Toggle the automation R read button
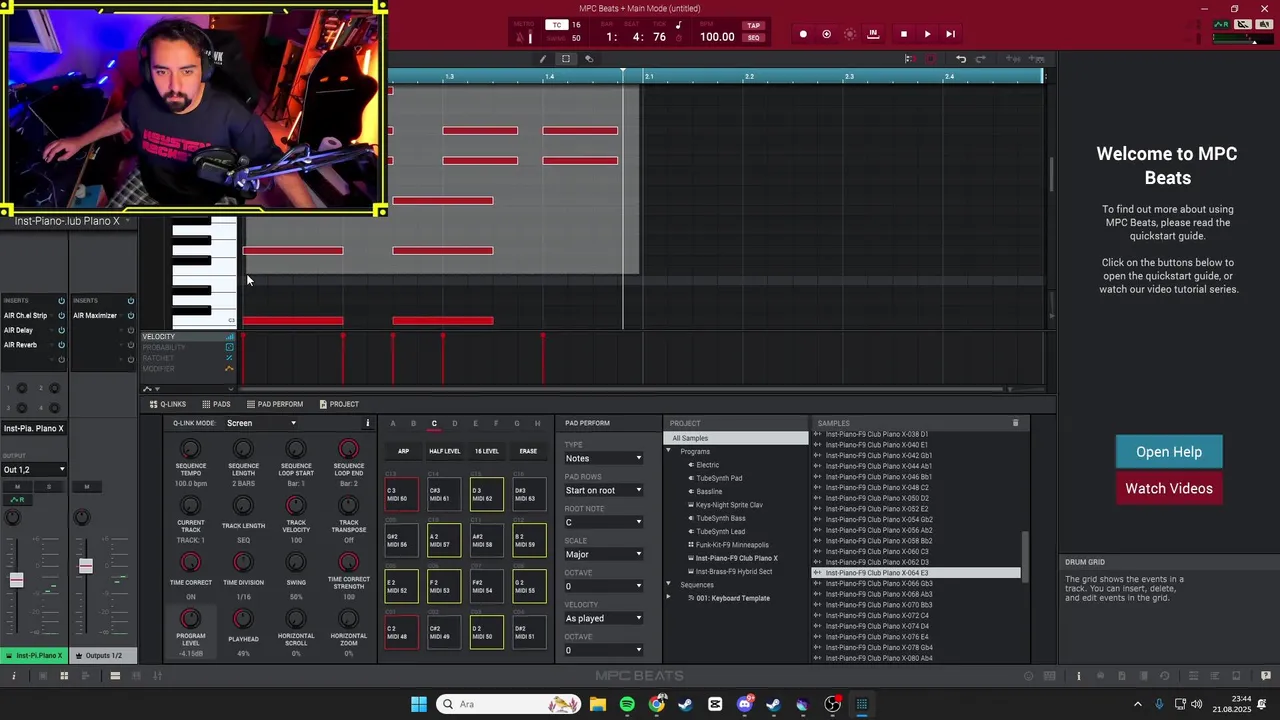The image size is (1280, 720). tap(17, 499)
